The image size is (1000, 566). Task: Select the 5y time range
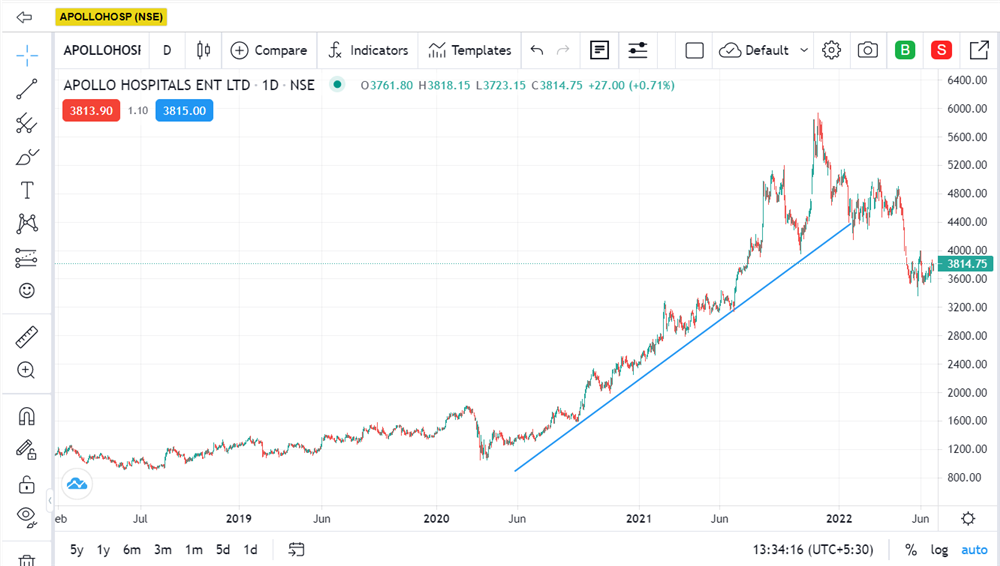77,550
